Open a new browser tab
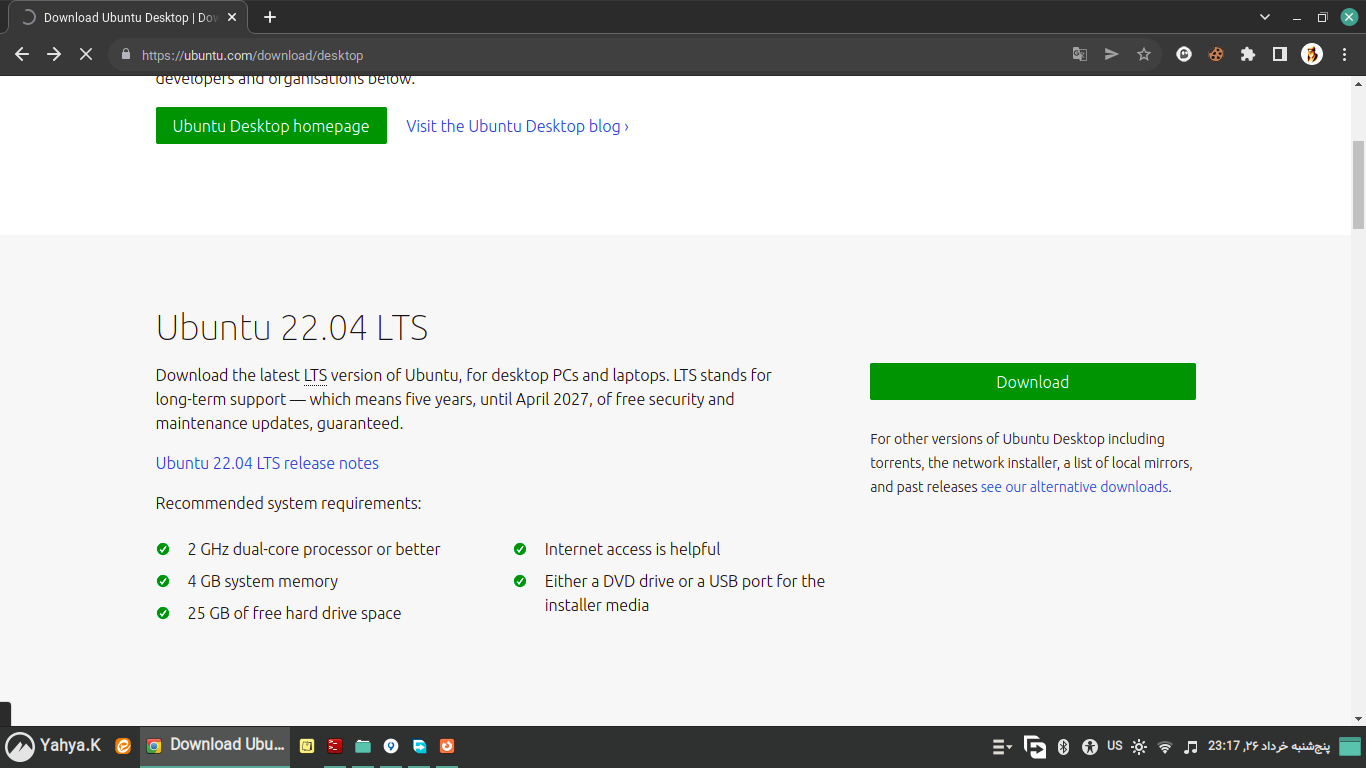This screenshot has width=1366, height=768. 270,18
